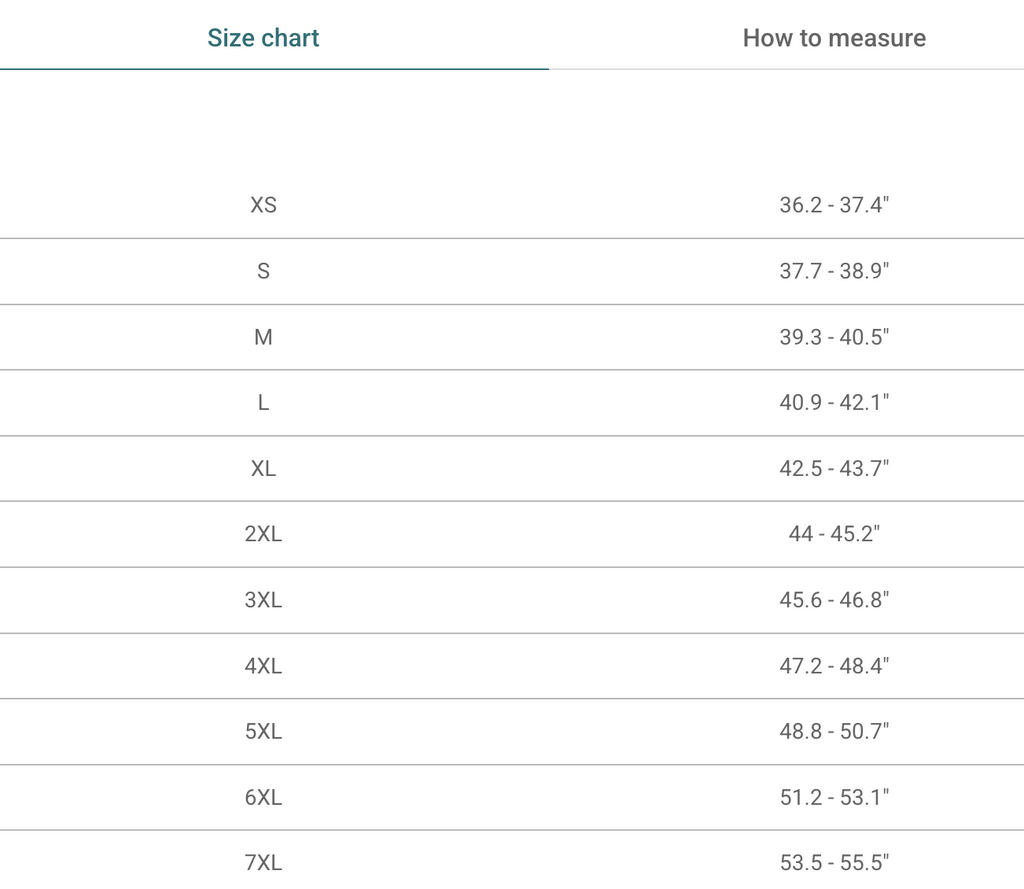This screenshot has height=889, width=1024.
Task: Click the 5XL size label
Action: [x=263, y=732]
